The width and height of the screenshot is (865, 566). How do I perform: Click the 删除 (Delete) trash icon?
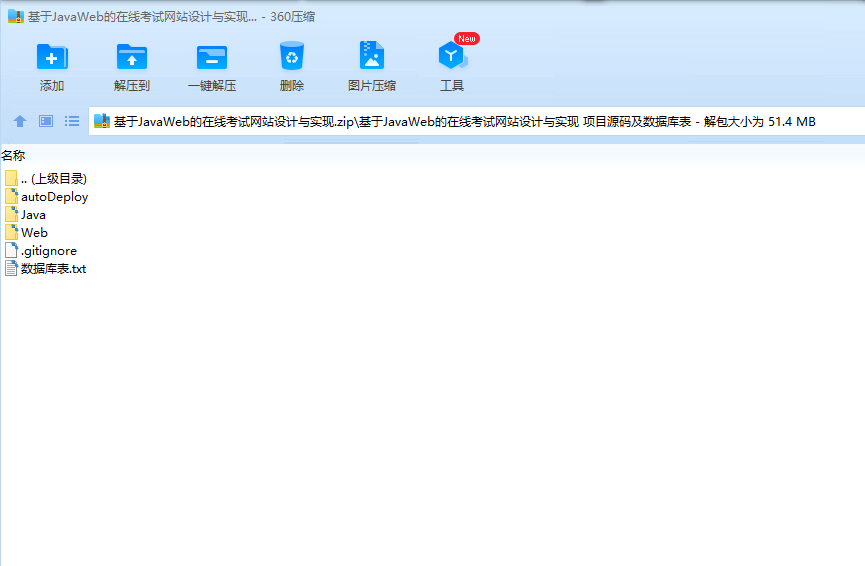(292, 56)
